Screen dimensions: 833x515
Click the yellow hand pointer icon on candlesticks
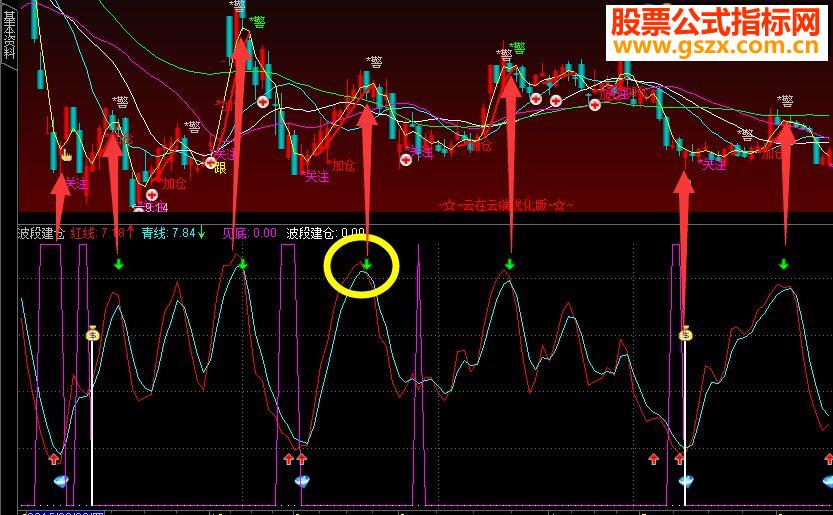(x=66, y=155)
